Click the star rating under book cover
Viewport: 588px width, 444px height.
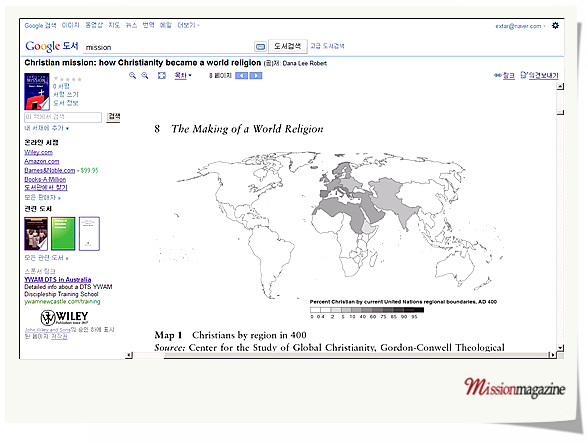[68, 79]
